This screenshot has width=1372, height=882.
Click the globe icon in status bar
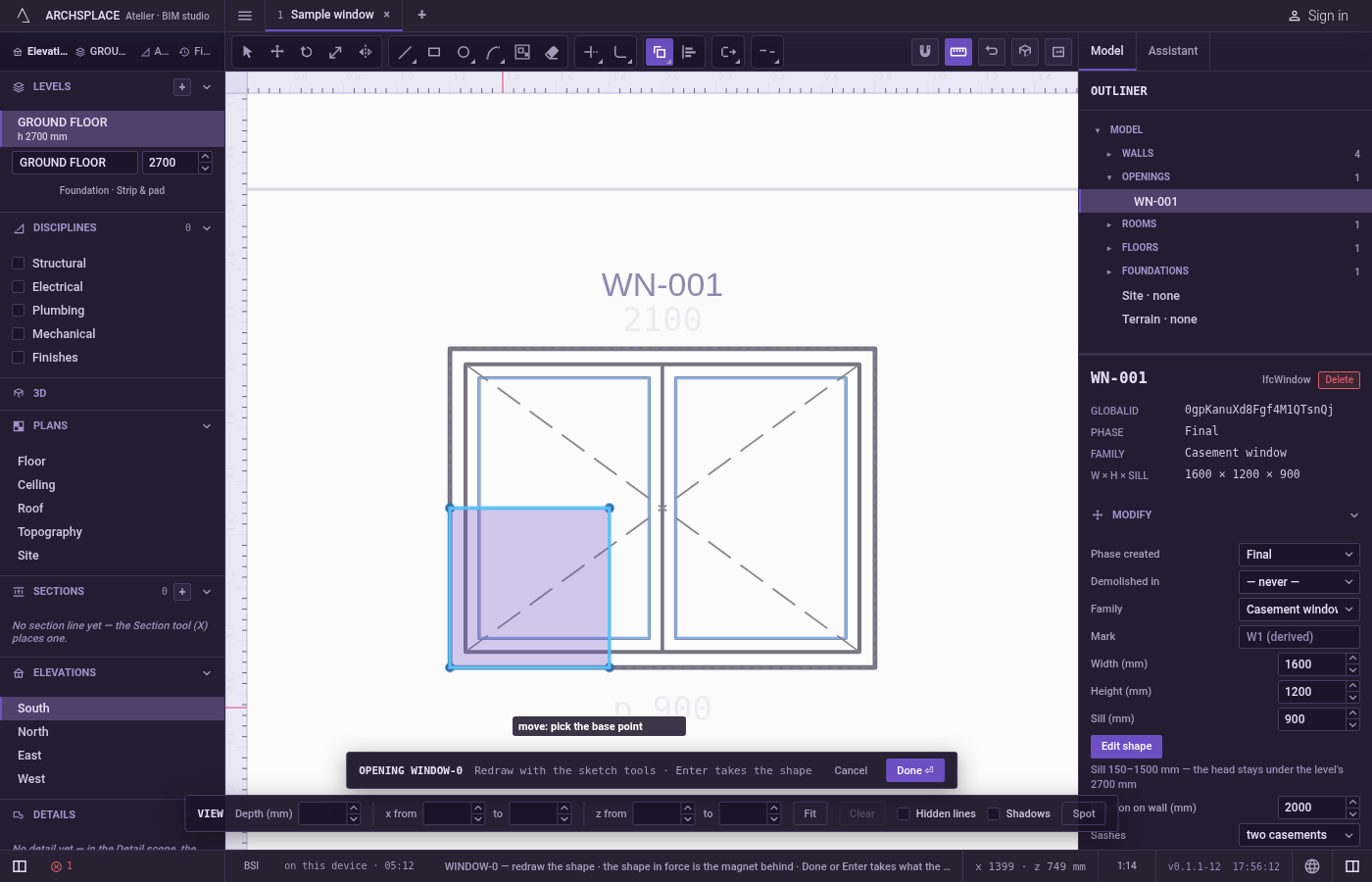[1312, 866]
